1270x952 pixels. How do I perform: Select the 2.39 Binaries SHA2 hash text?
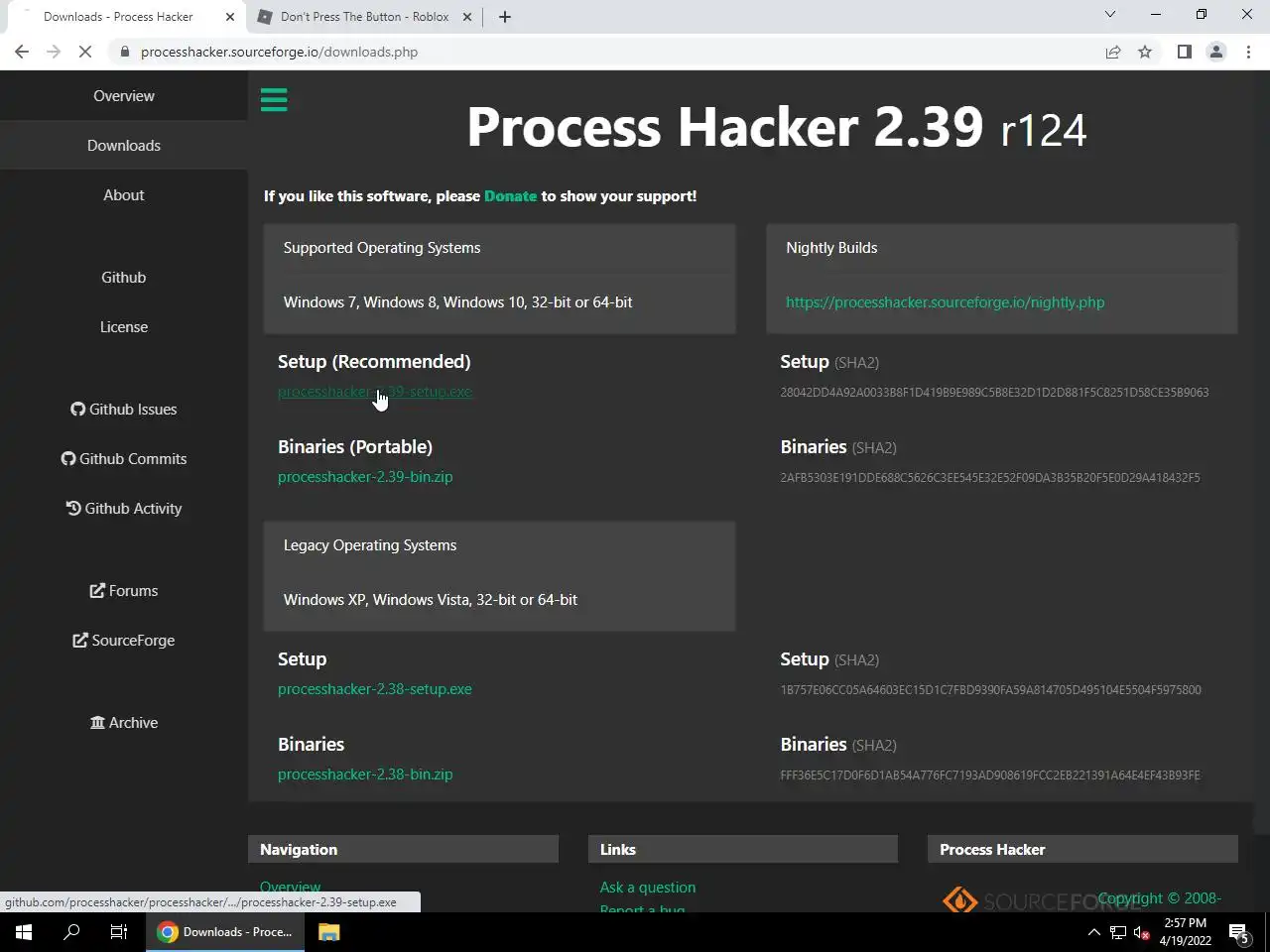tap(990, 478)
